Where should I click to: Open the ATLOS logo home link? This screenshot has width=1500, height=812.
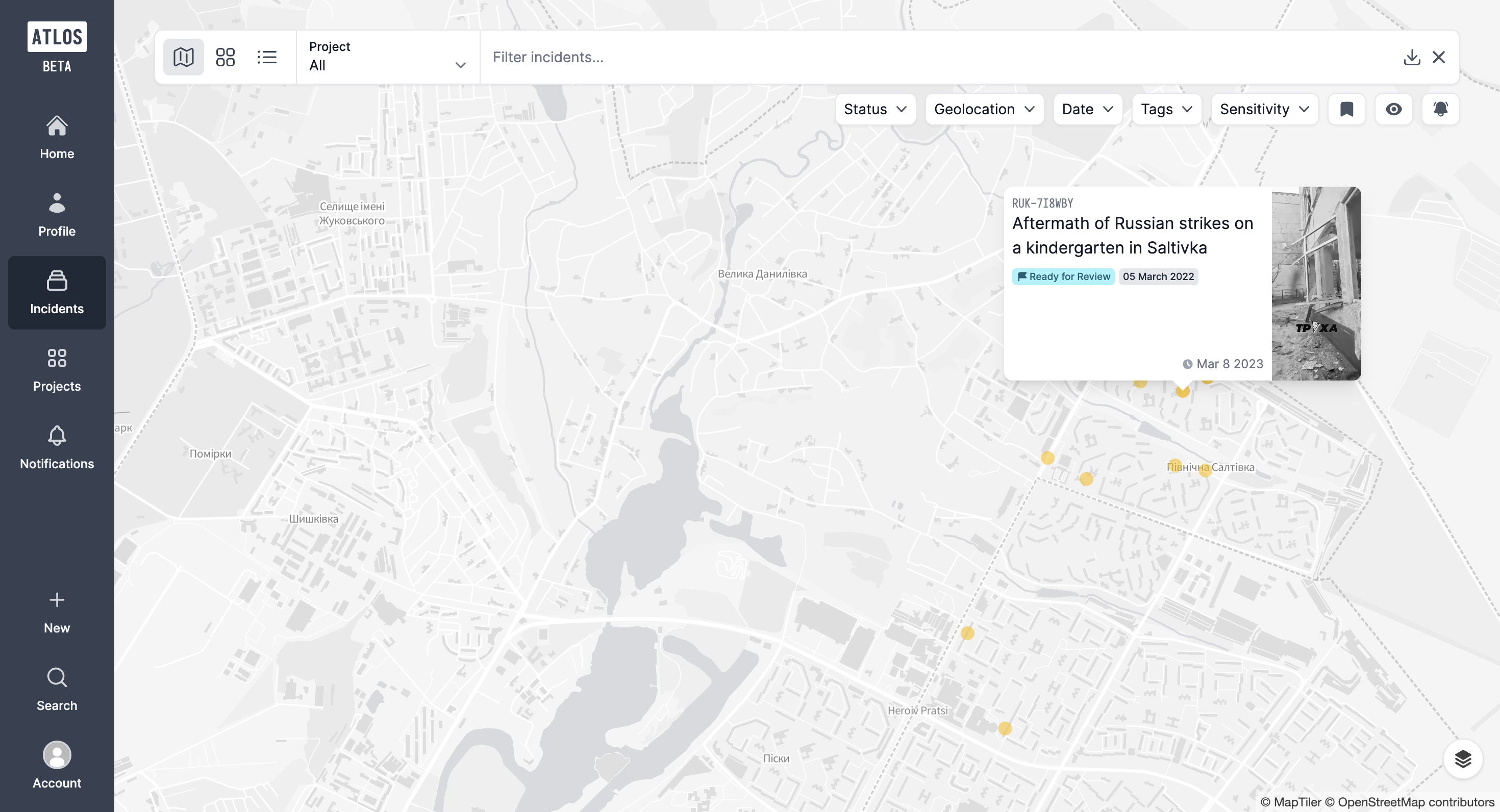tap(57, 37)
